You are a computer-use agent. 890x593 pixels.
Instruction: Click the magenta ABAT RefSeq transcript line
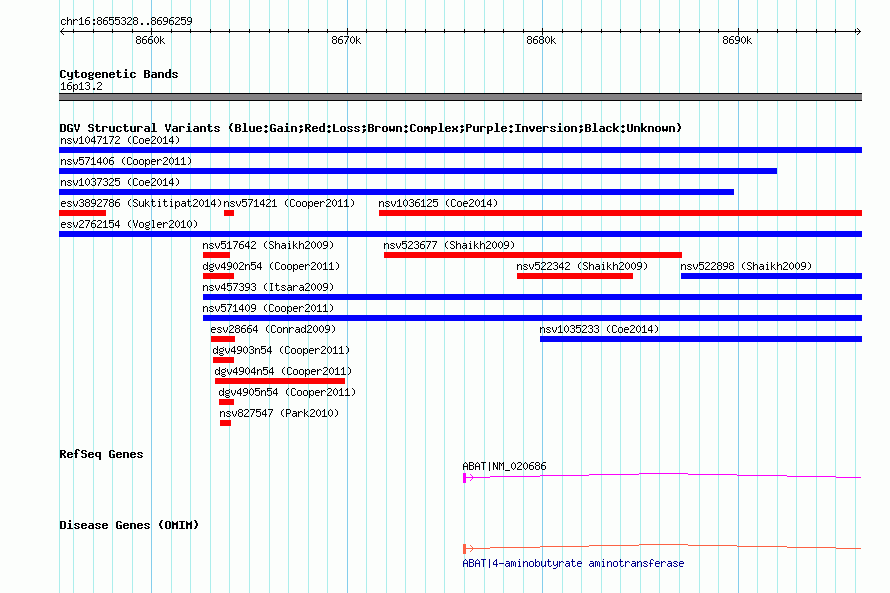click(664, 476)
